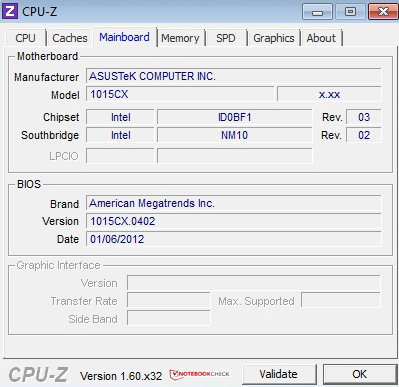Click the Model field showing 1015CX
This screenshot has width=399, height=387.
[180, 94]
